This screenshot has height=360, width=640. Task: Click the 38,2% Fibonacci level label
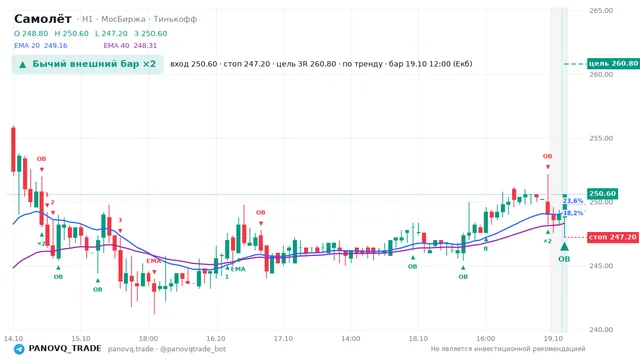(573, 213)
